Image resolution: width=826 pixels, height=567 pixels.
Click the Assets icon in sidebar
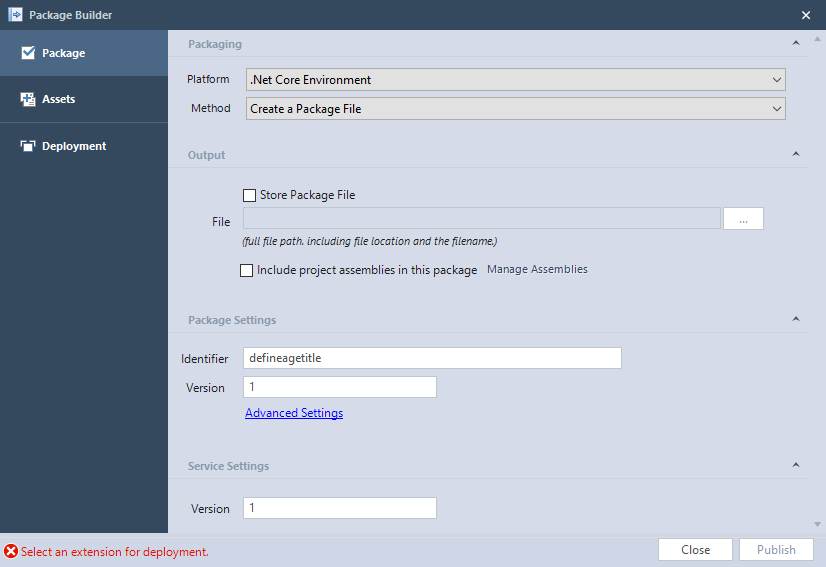tap(28, 99)
